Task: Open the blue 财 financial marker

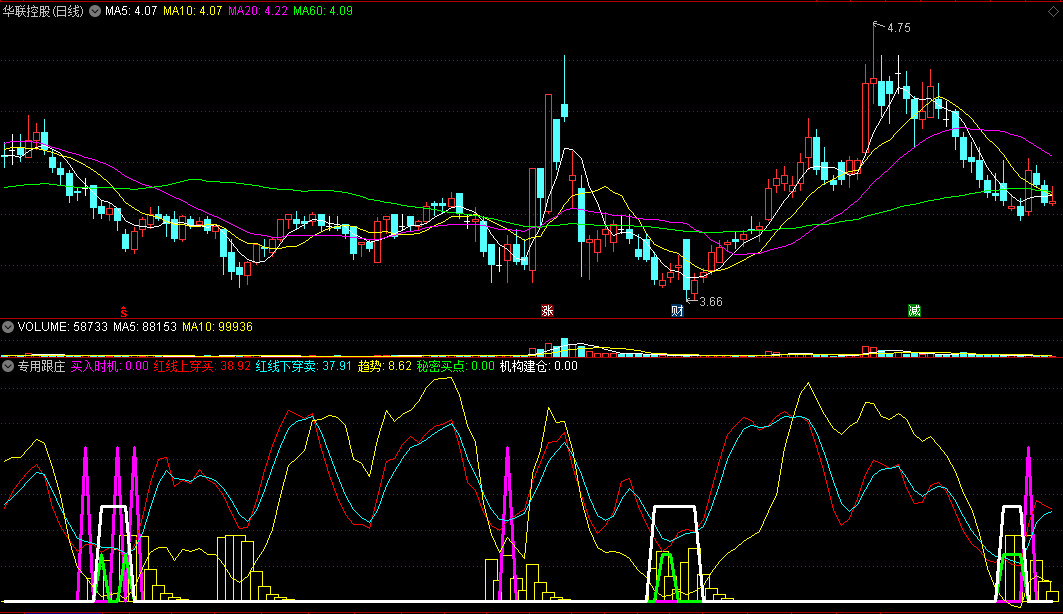Action: coord(677,310)
